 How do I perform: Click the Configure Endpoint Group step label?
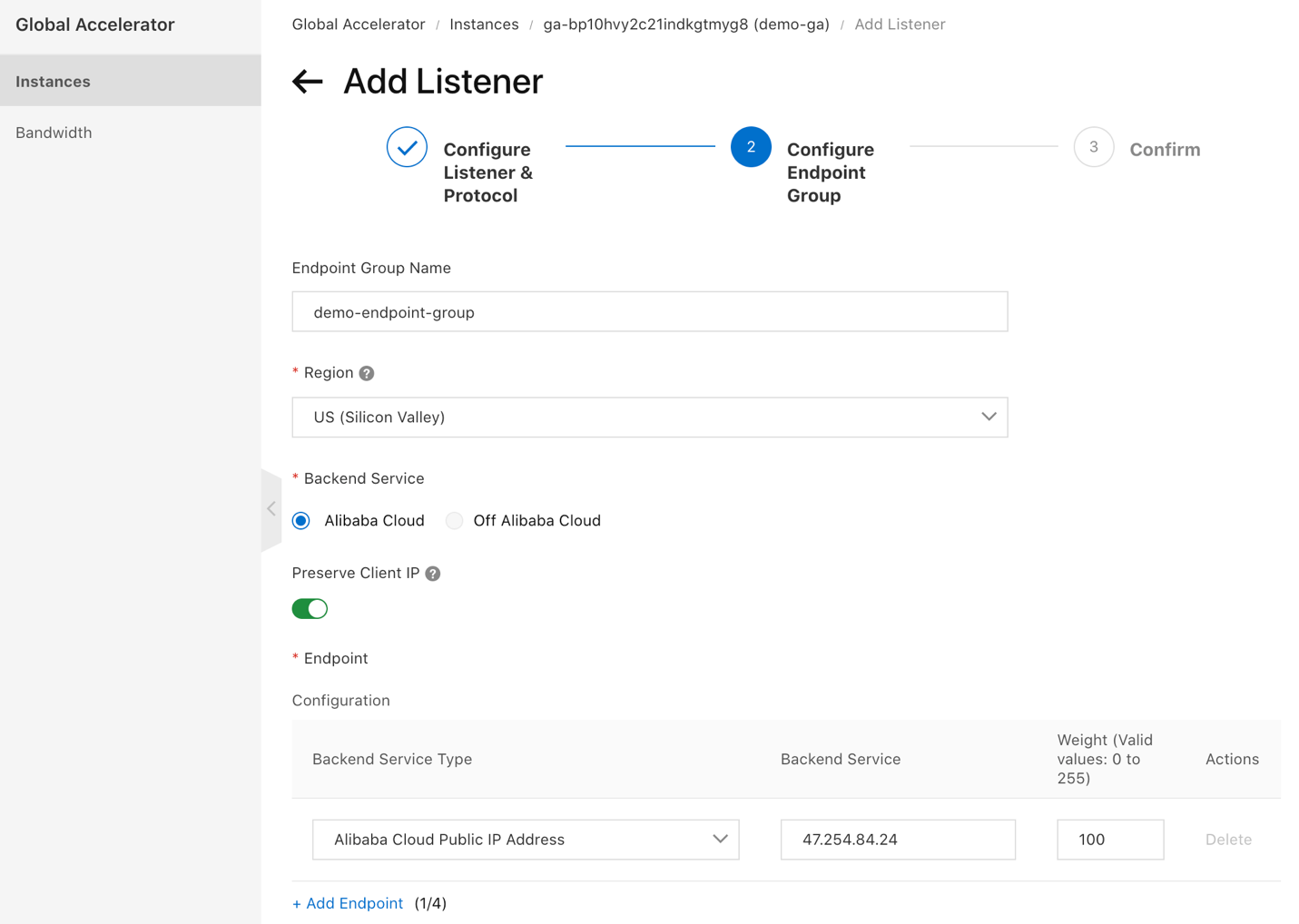click(831, 172)
